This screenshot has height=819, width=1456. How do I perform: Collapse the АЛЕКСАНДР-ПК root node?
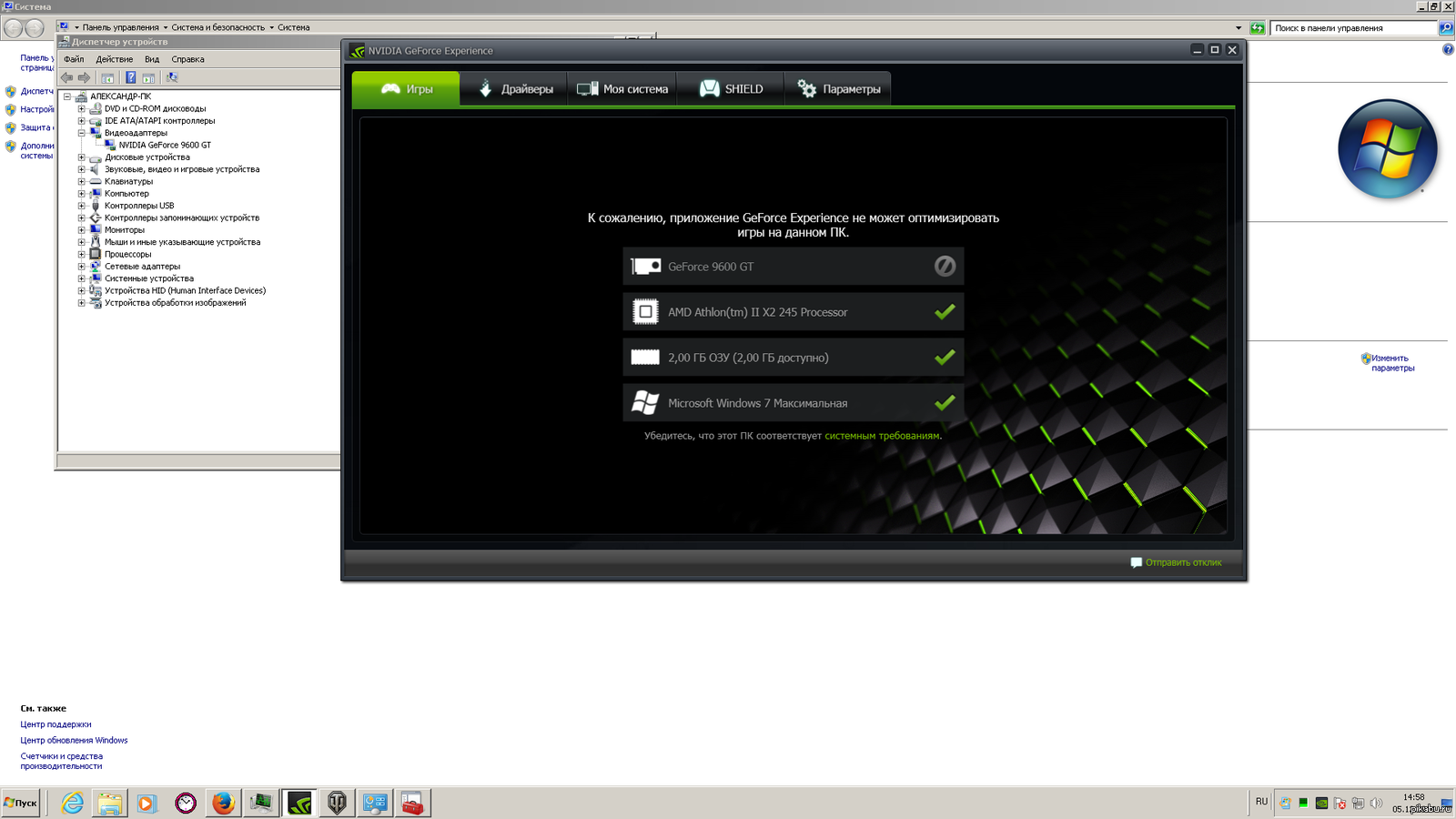point(66,96)
